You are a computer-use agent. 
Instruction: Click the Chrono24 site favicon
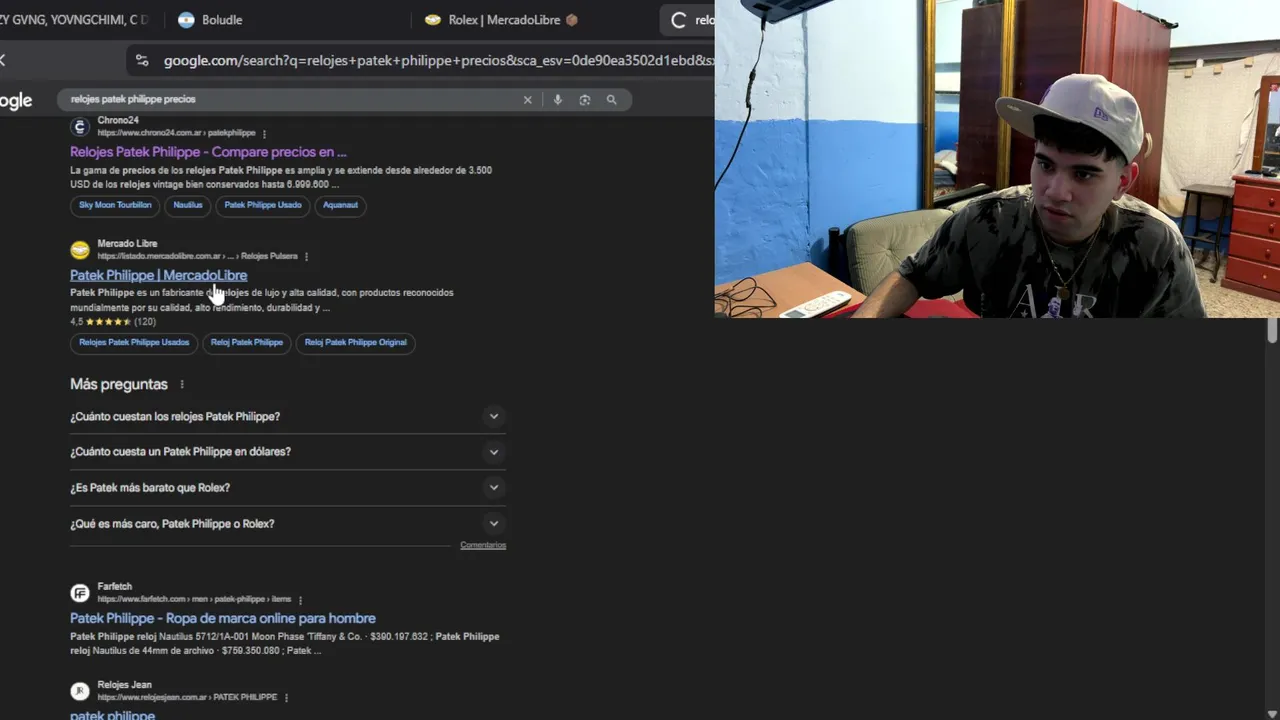click(80, 127)
